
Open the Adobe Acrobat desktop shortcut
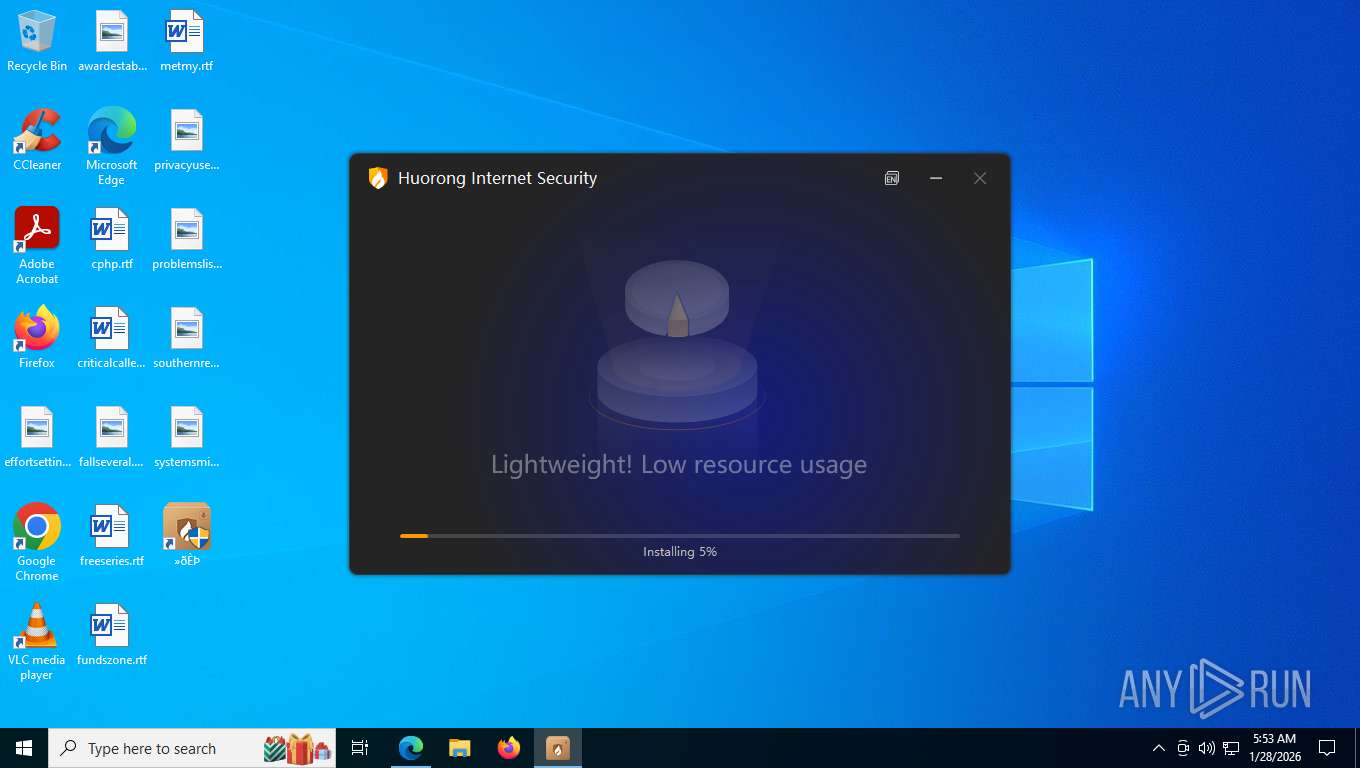pyautogui.click(x=37, y=246)
